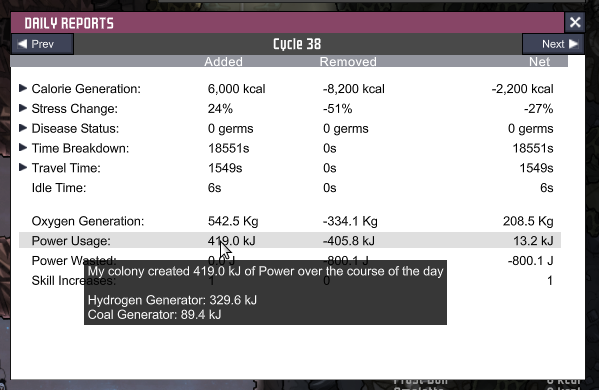
Task: Click the net -800.1 J power wasted value
Action: (x=531, y=261)
